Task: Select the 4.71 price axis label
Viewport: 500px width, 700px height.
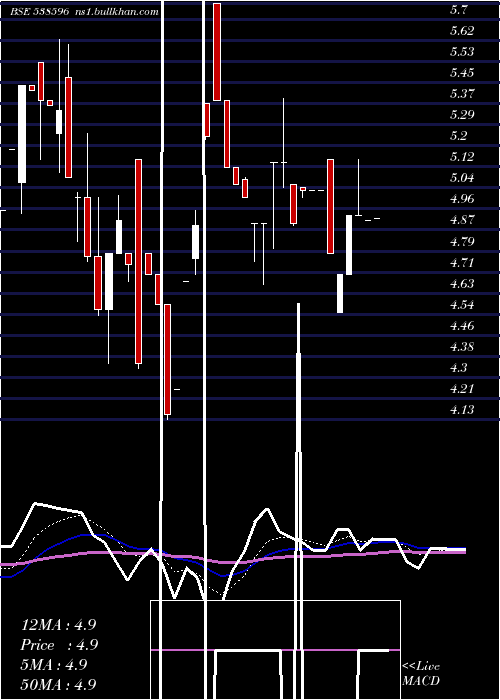Action: point(462,262)
